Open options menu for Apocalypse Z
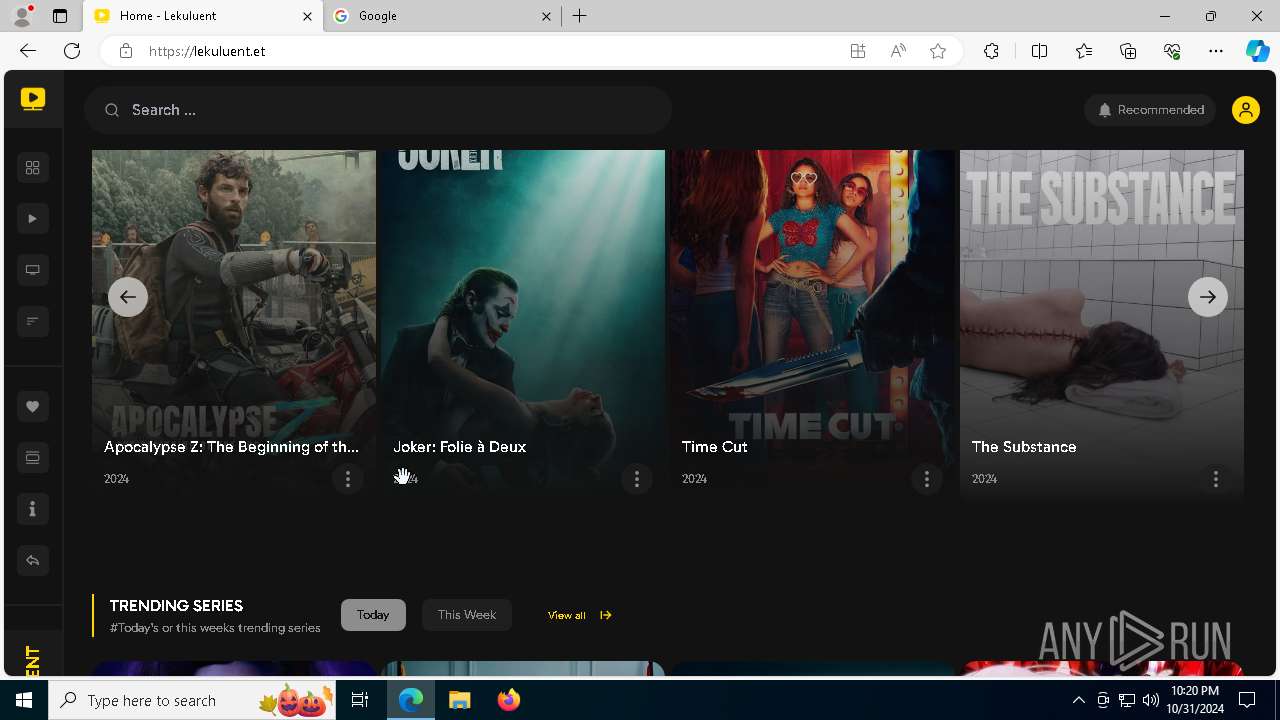The width and height of the screenshot is (1280, 720). click(x=348, y=479)
